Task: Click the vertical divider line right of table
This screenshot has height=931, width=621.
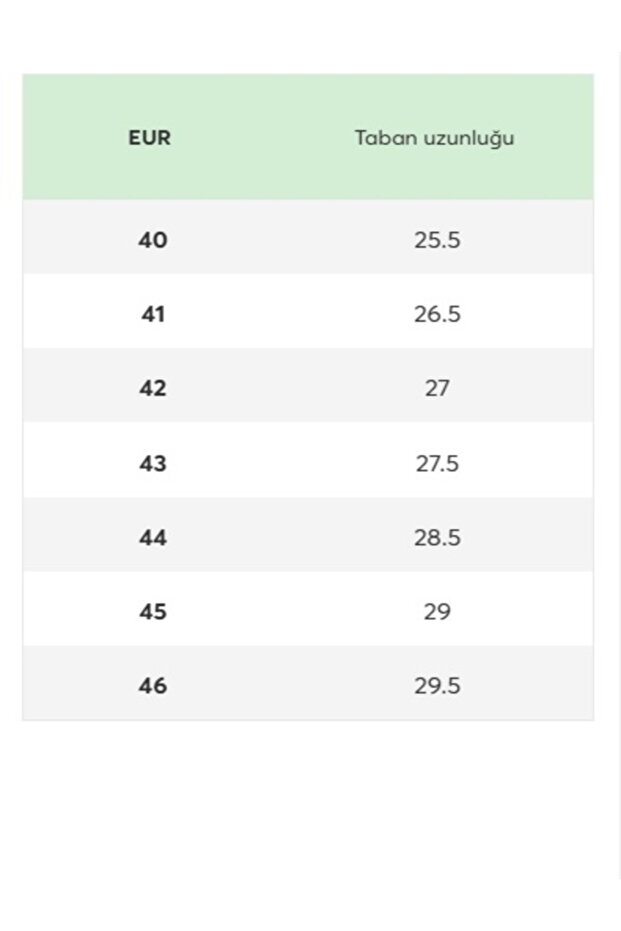Action: 619,450
